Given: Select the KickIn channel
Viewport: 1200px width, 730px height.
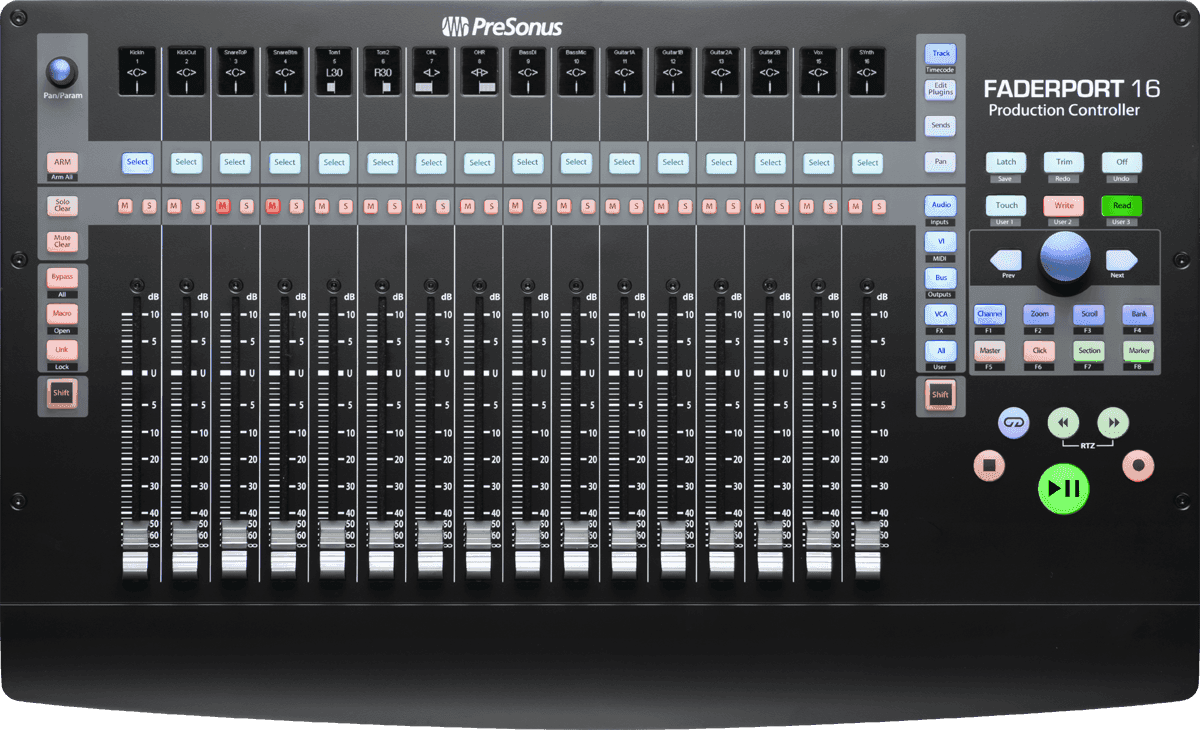Looking at the screenshot, I should (x=137, y=162).
